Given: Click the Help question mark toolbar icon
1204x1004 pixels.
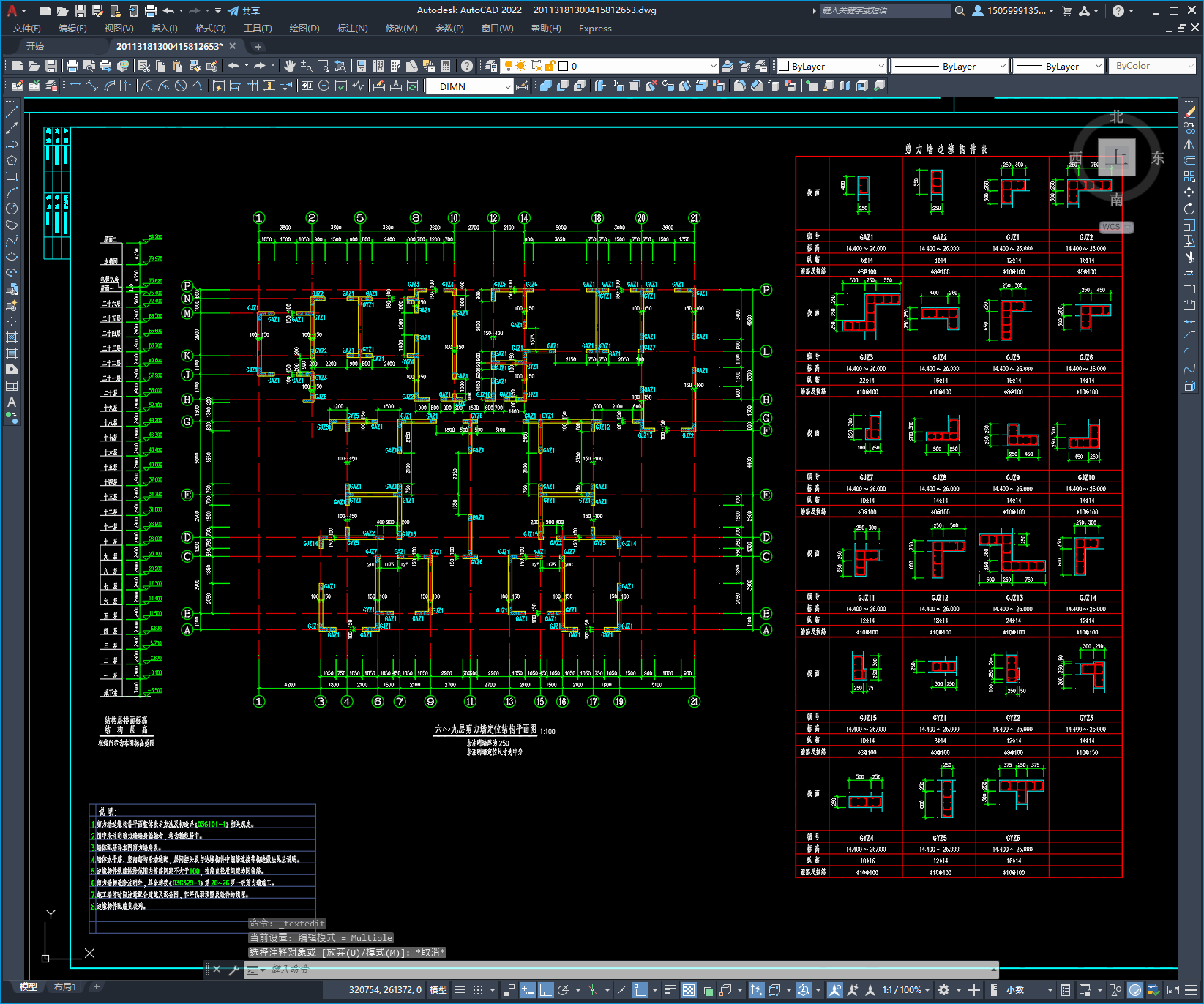Looking at the screenshot, I should coord(467,66).
